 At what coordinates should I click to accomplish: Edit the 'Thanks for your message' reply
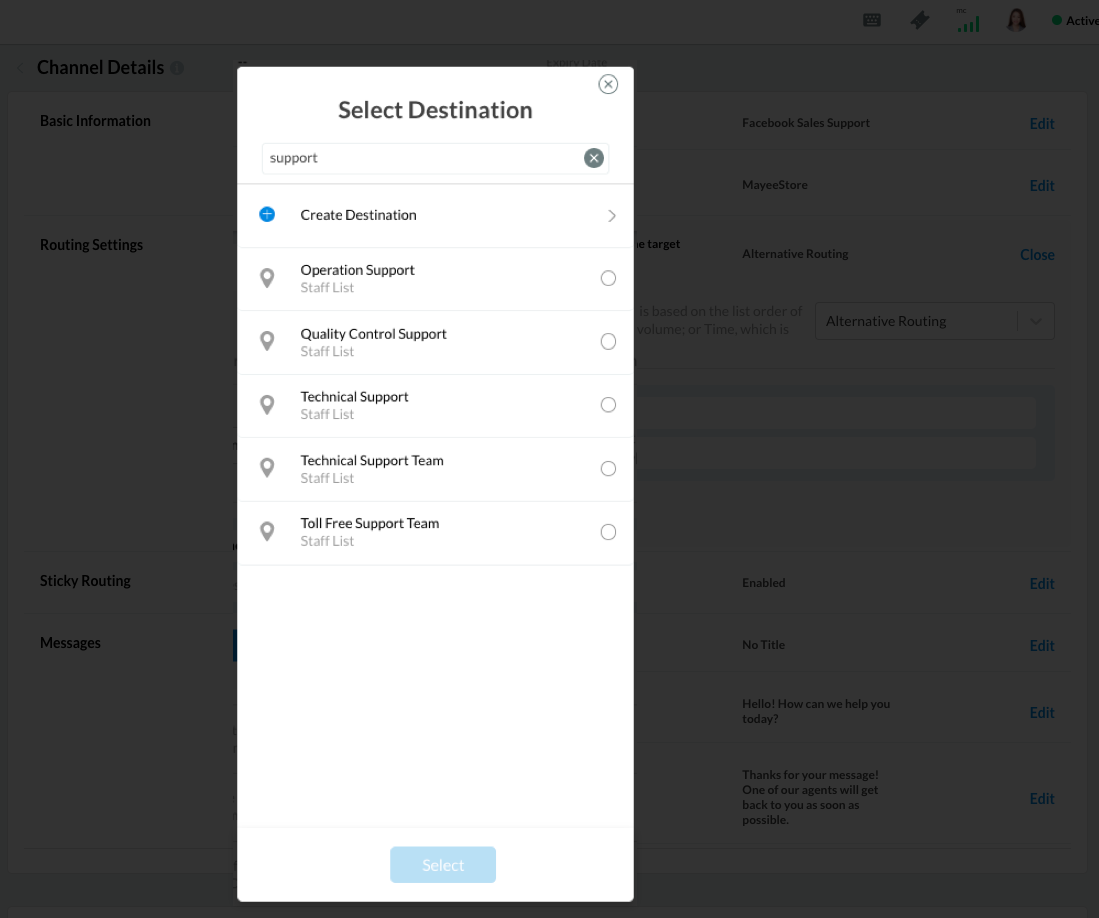pyautogui.click(x=1042, y=799)
